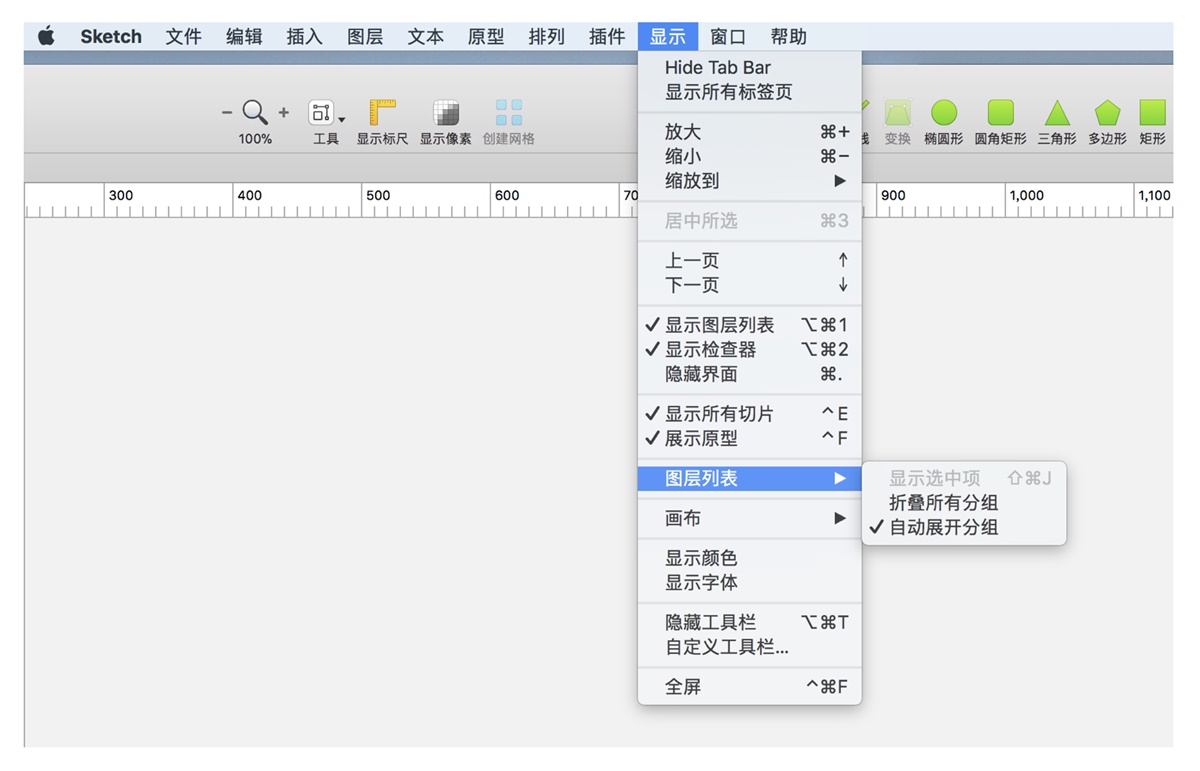Choose 显示字体 menu item
Viewport: 1200px width, 771px height.
(x=749, y=582)
